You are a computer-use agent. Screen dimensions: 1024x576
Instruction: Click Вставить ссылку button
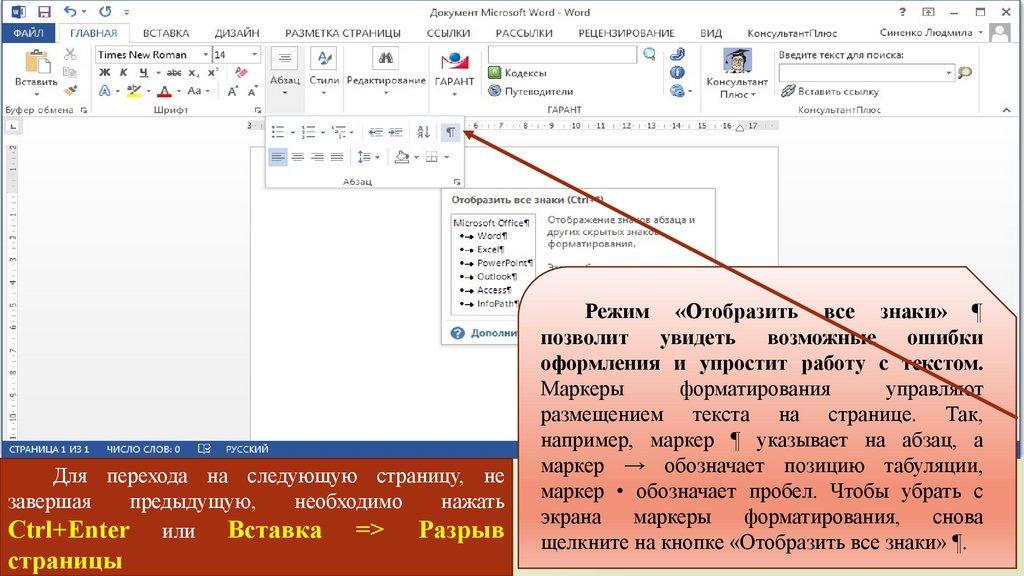(x=830, y=91)
